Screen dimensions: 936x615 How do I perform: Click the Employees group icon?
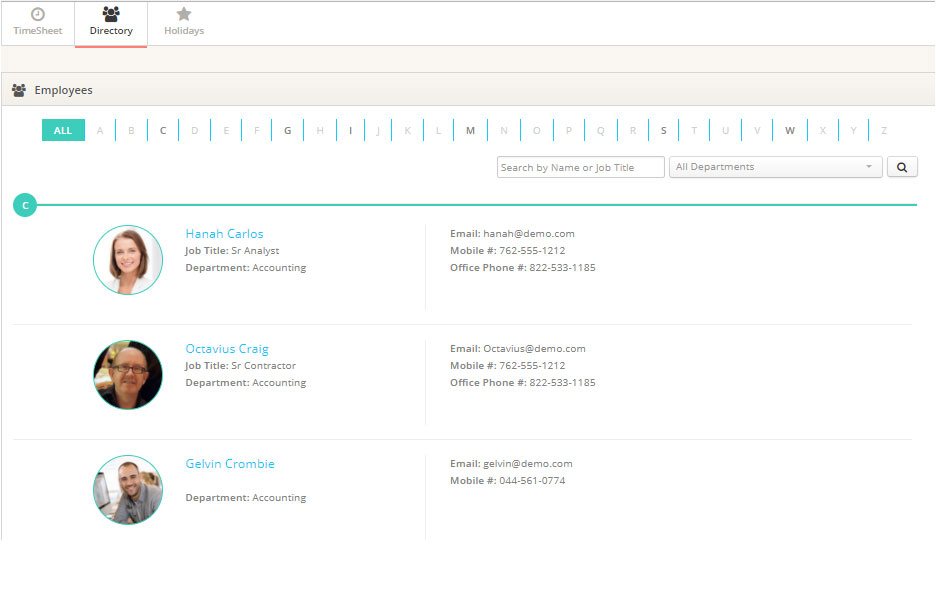(x=18, y=89)
